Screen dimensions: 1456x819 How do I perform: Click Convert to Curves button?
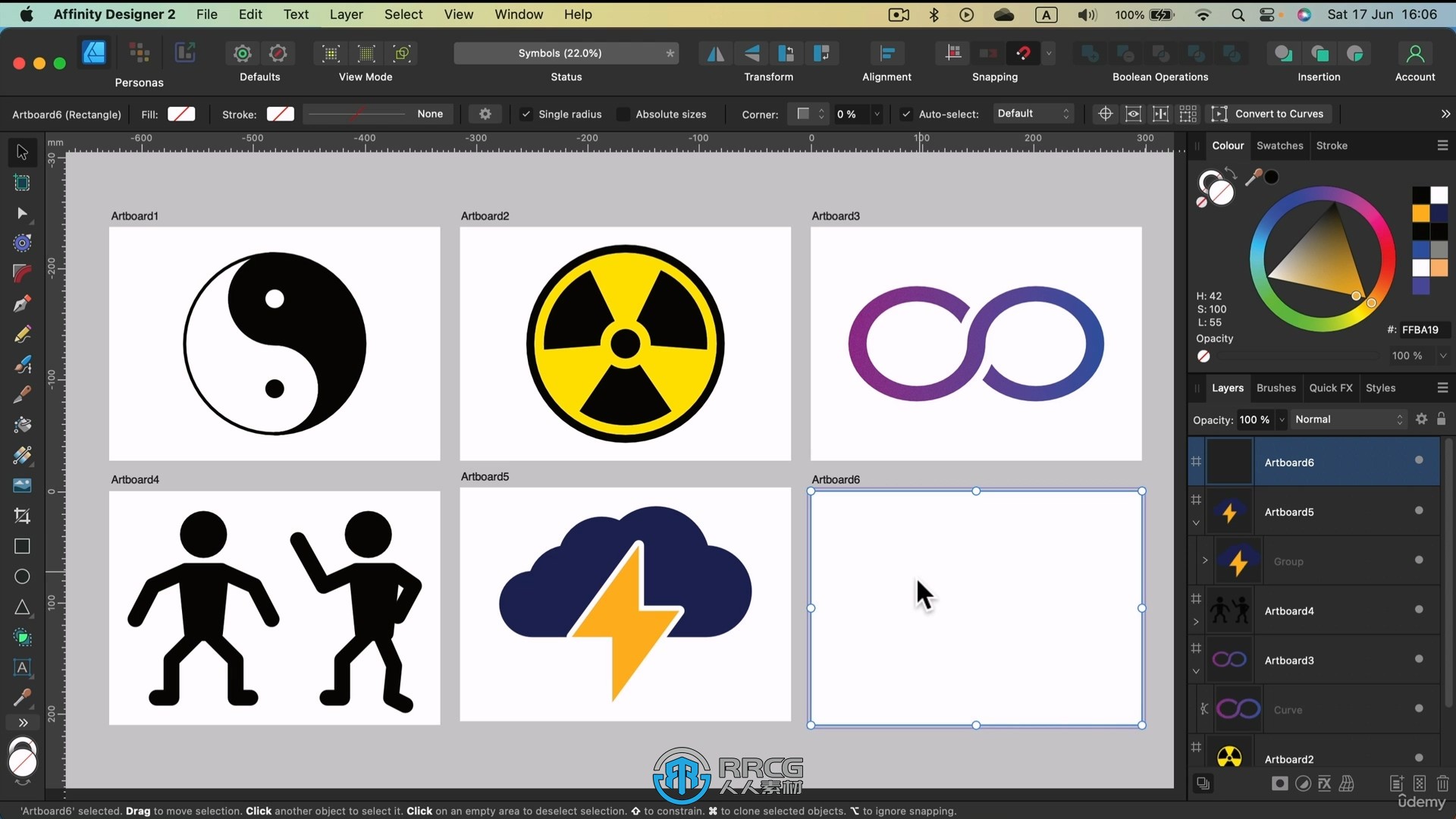click(1269, 114)
